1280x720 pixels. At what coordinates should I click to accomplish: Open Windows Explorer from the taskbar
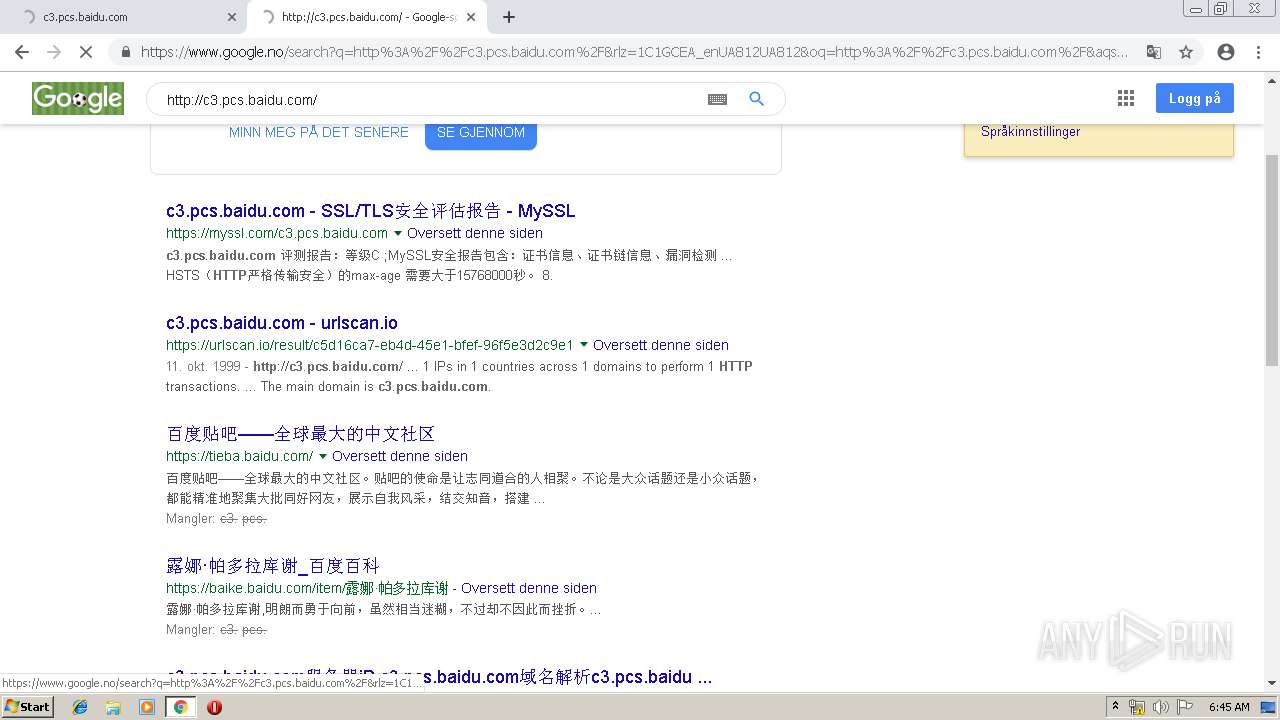113,707
